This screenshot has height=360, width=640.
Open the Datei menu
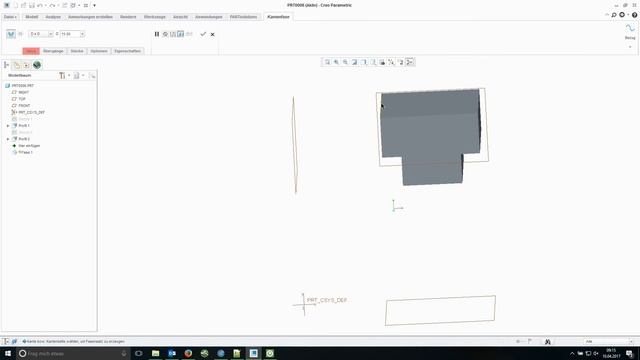coord(10,17)
